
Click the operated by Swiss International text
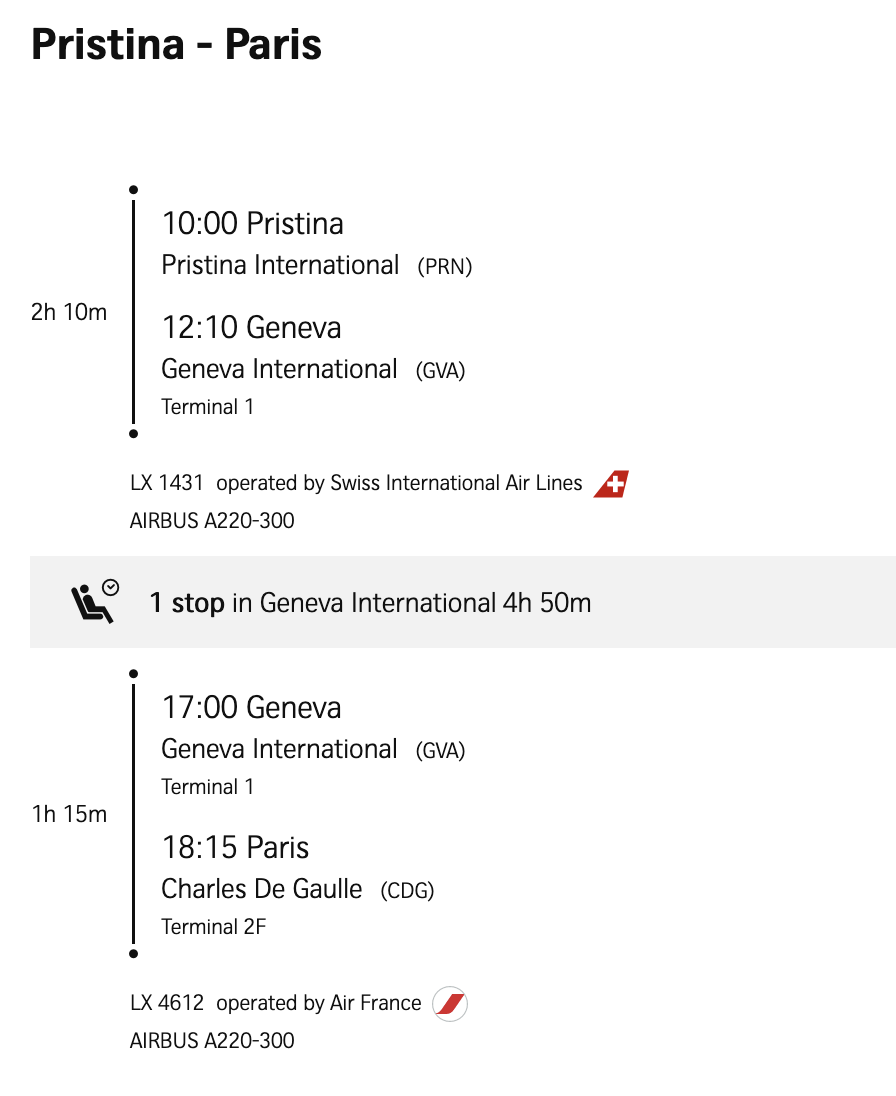(399, 483)
